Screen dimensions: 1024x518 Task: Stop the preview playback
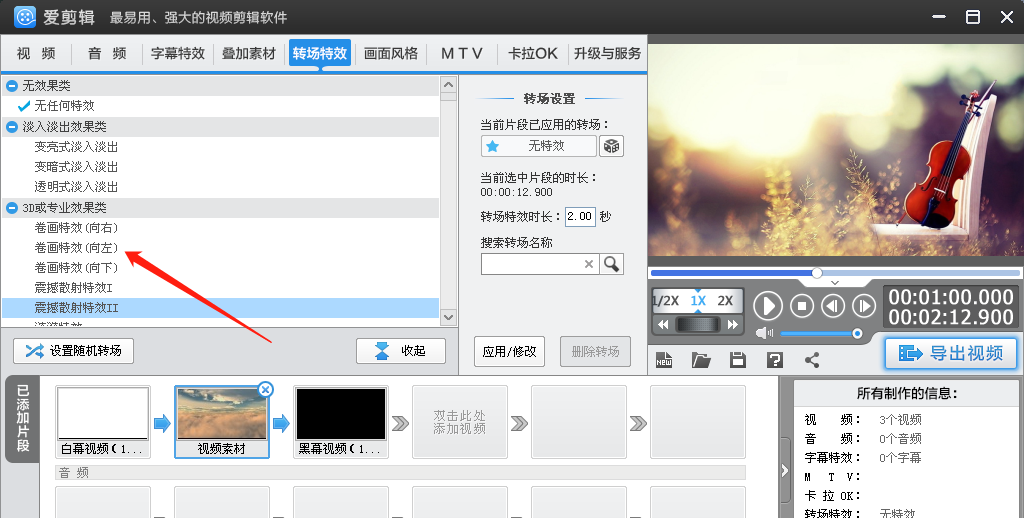(x=802, y=306)
